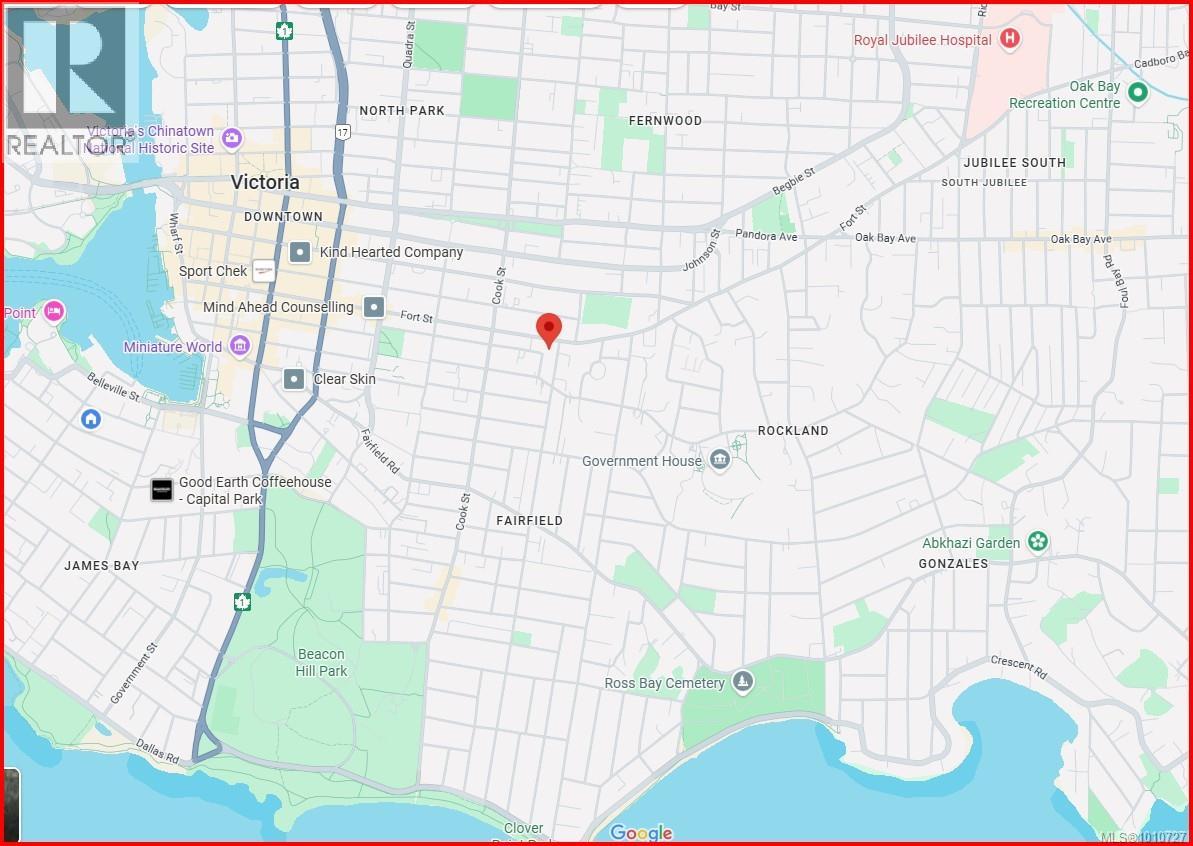Select the Kind Hearted Company marker icon
Viewport: 1193px width, 846px height.
pyautogui.click(x=299, y=252)
